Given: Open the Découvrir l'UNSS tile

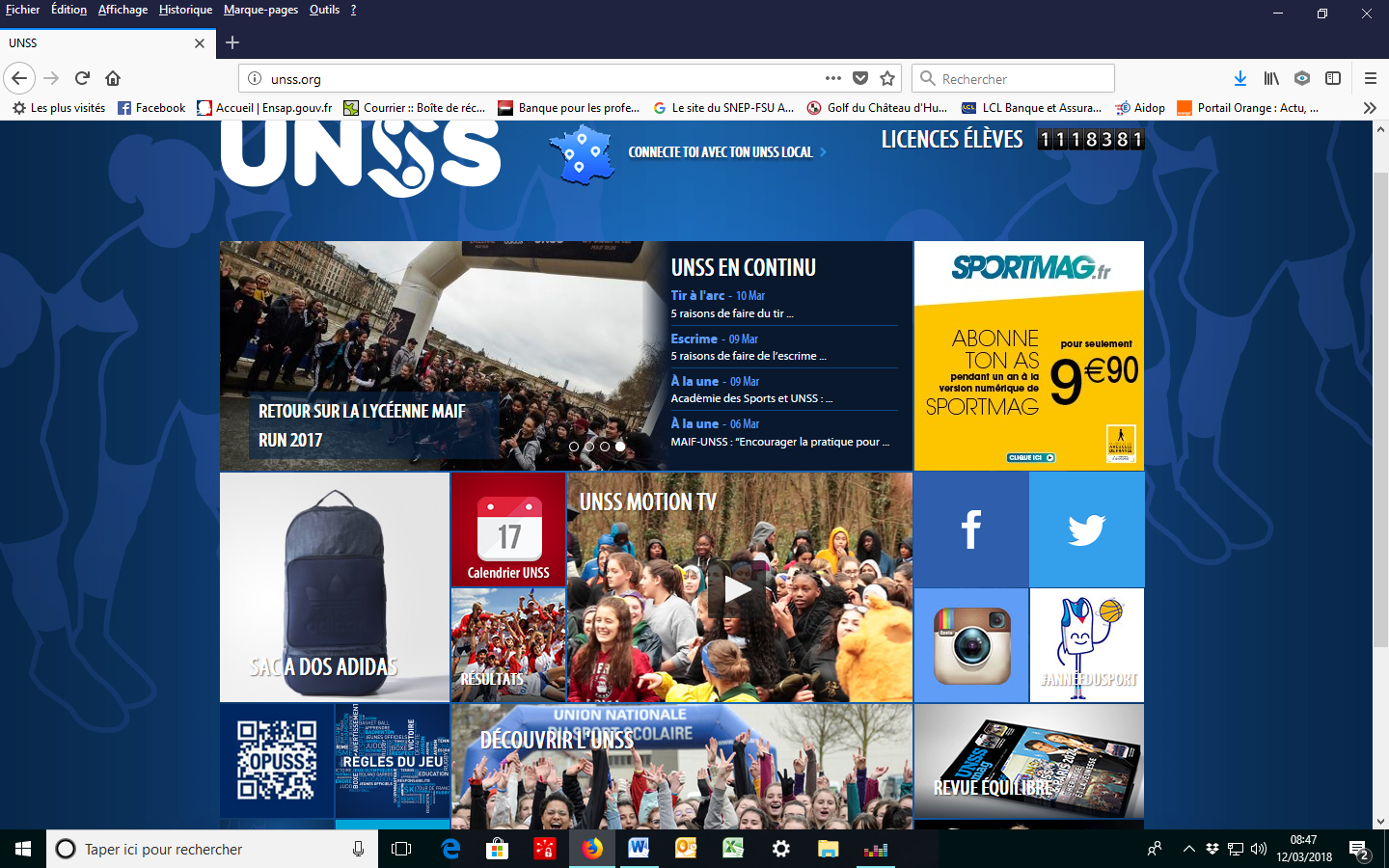Looking at the screenshot, I should point(682,766).
